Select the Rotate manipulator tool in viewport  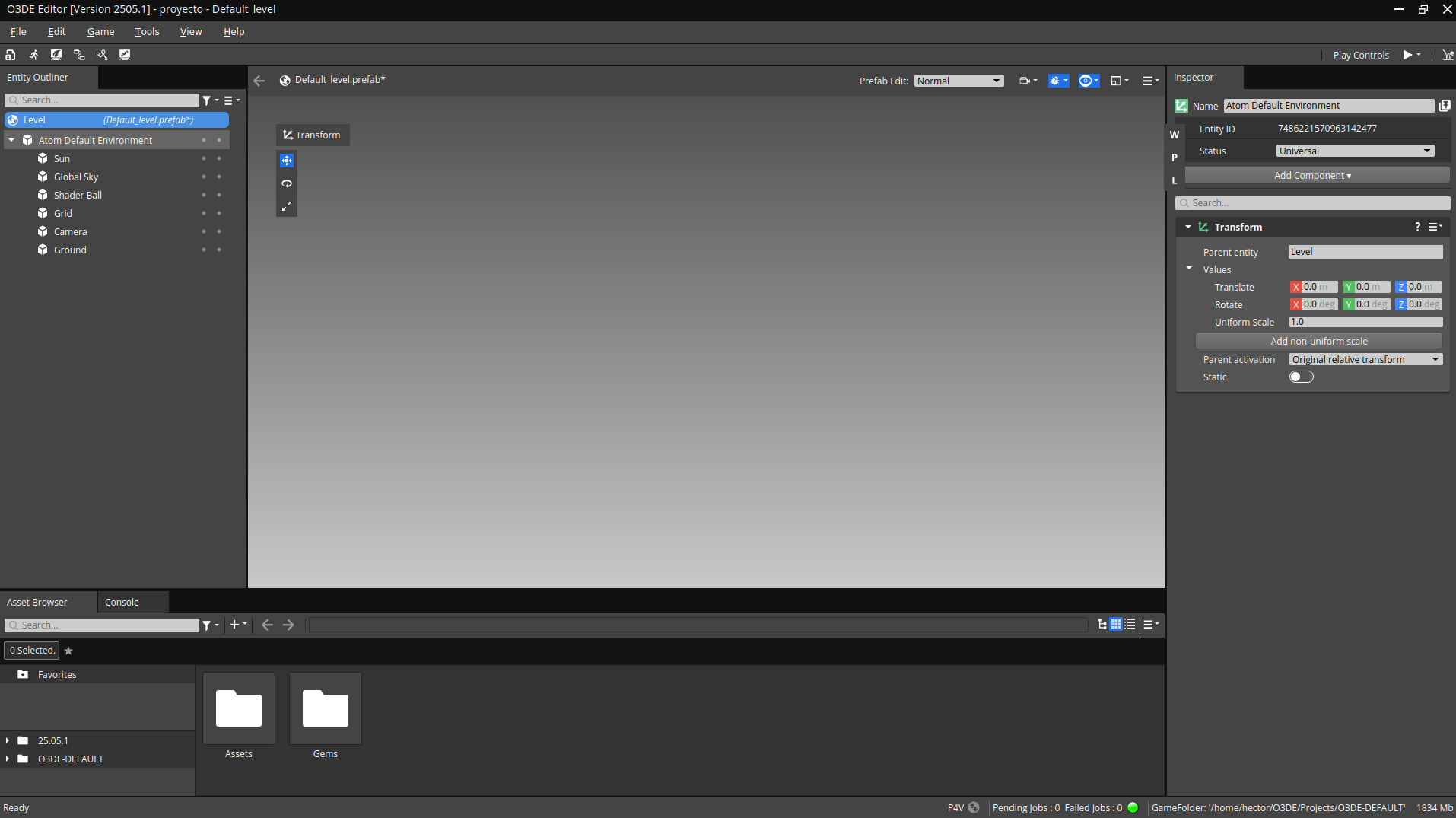pyautogui.click(x=287, y=183)
